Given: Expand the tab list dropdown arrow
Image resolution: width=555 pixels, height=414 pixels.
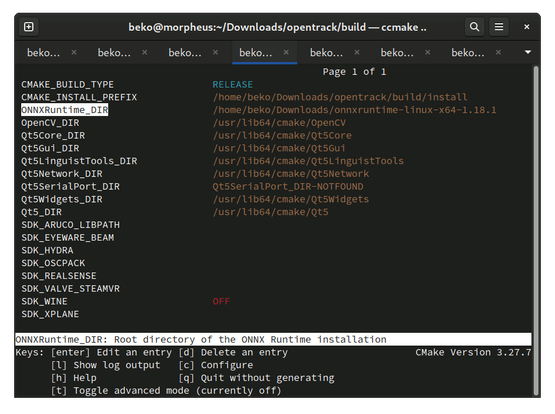Looking at the screenshot, I should pos(527,52).
